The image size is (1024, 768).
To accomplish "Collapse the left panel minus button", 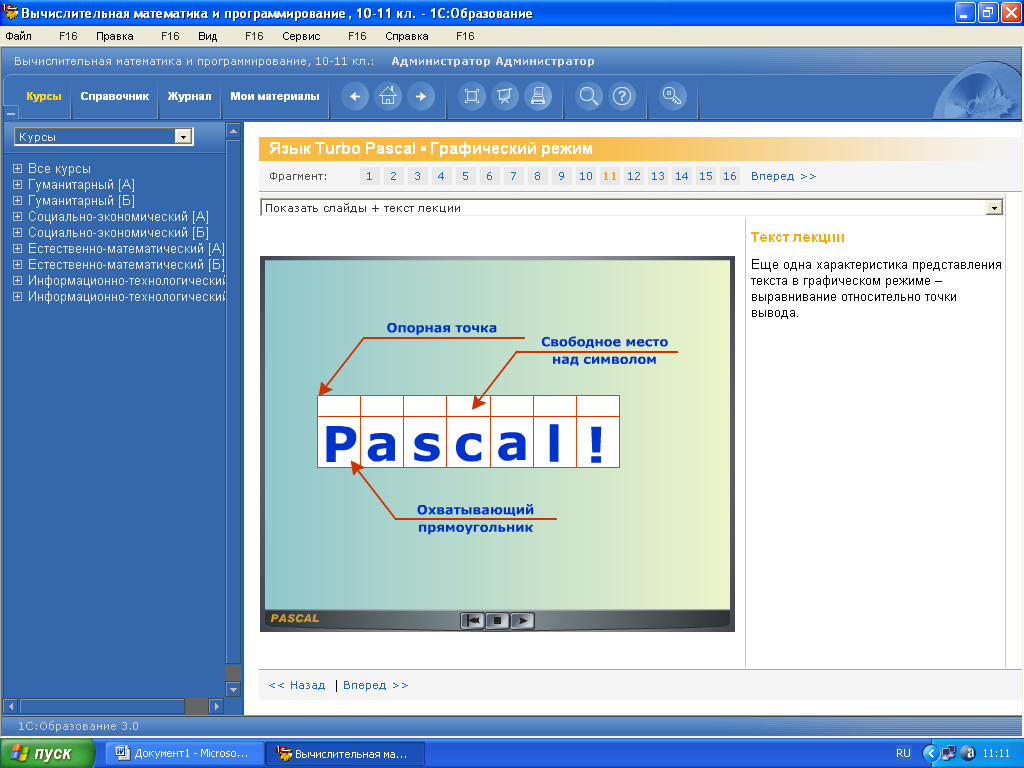I will tap(11, 114).
